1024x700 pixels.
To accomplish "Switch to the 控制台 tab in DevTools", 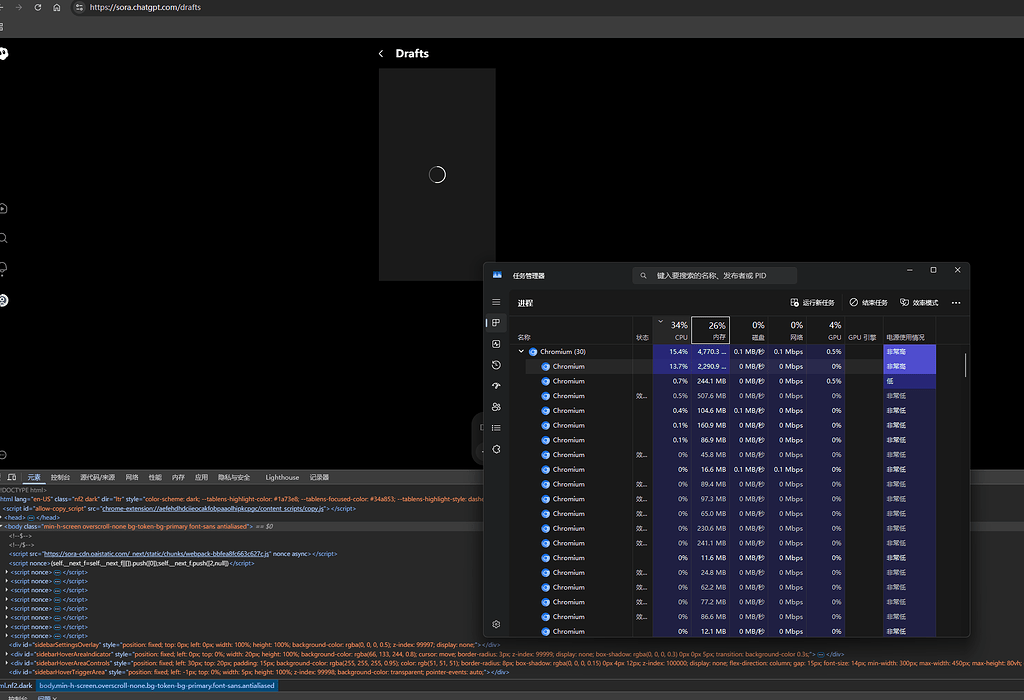I will 60,477.
